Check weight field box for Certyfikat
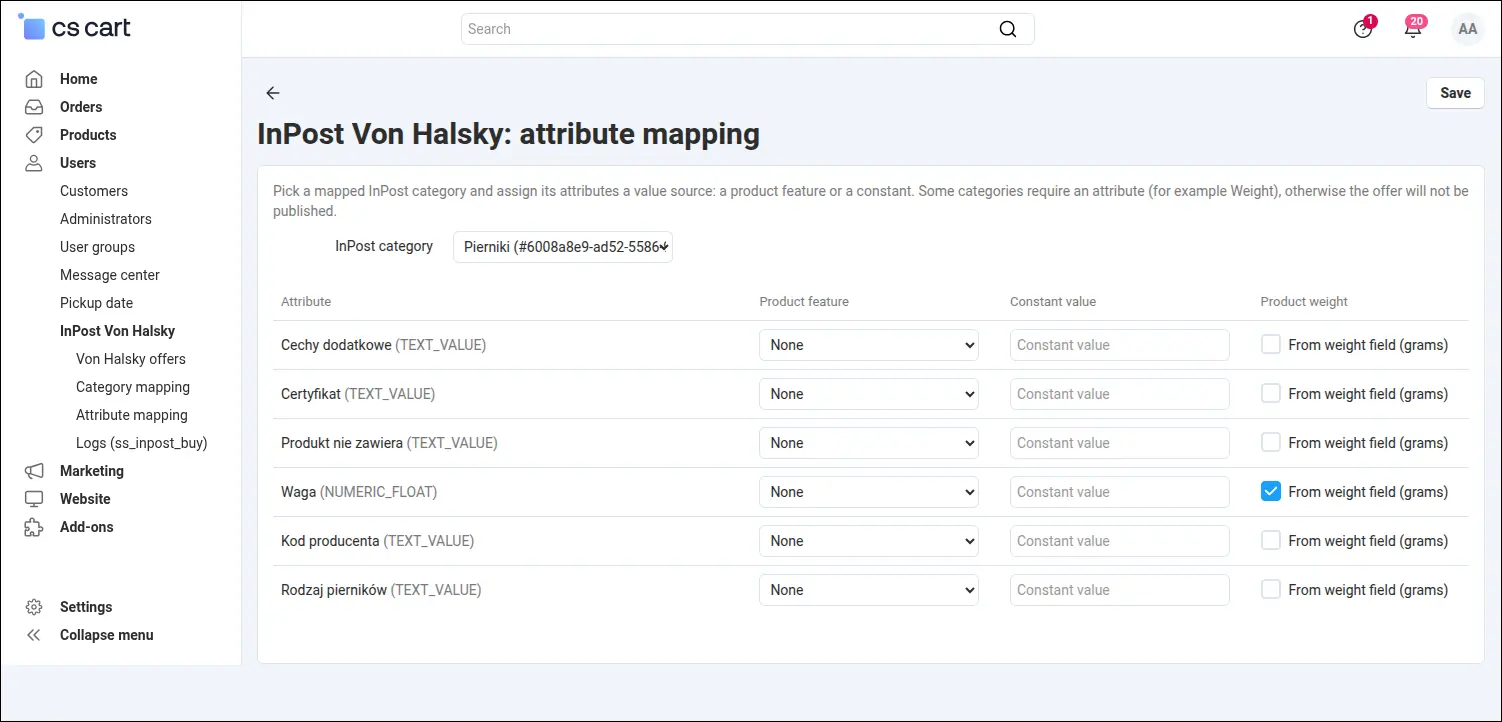Viewport: 1502px width, 722px height. (1271, 394)
